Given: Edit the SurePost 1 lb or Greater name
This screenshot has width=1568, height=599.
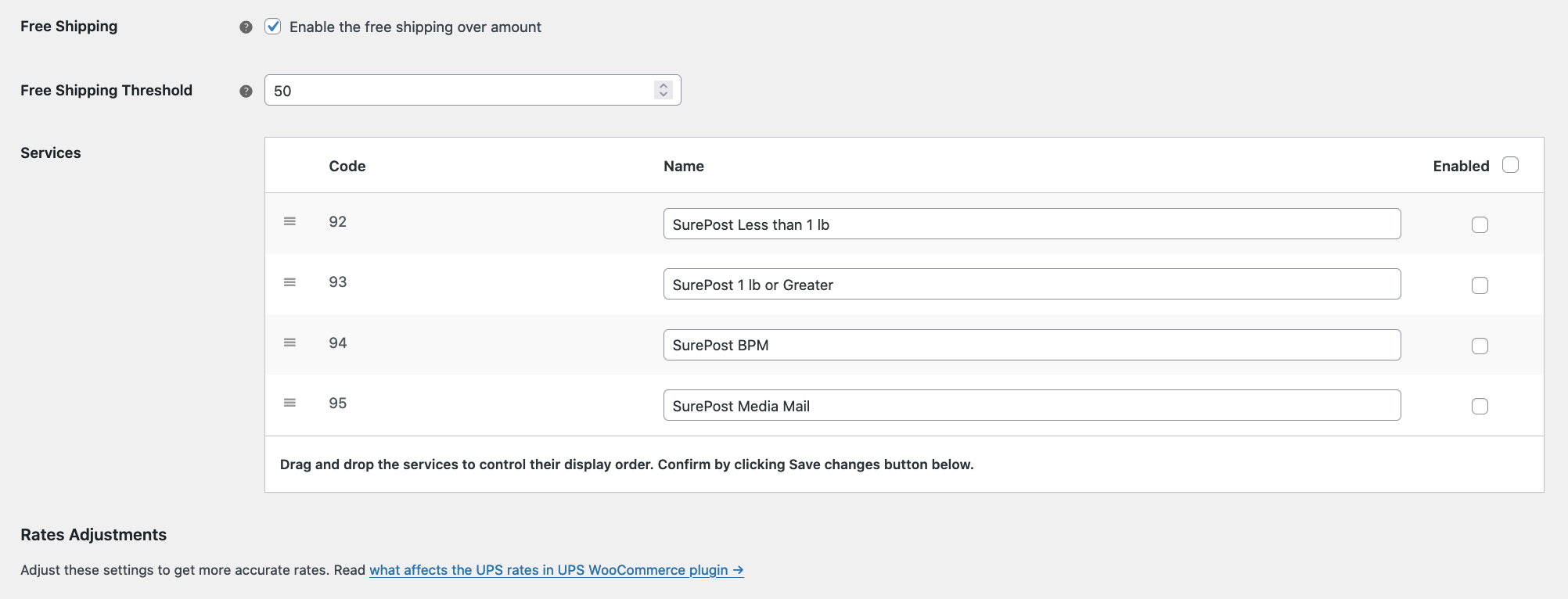Looking at the screenshot, I should [x=1032, y=284].
